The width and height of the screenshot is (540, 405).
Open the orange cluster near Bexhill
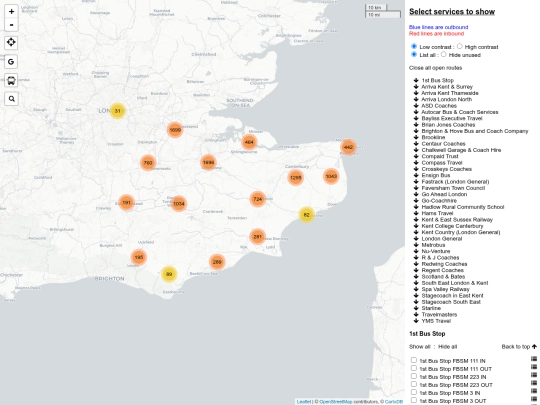pos(217,262)
